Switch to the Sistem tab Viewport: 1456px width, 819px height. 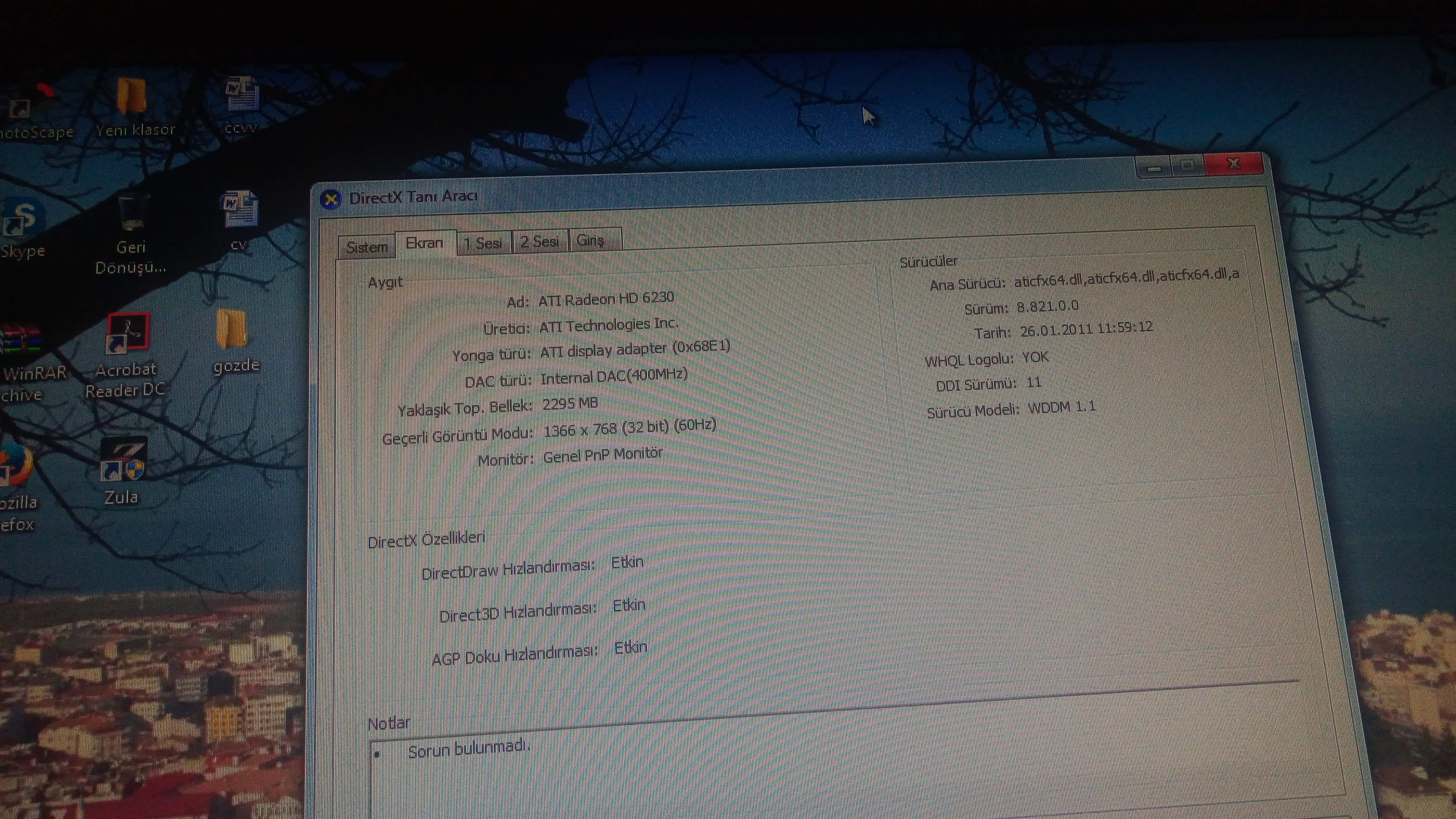(367, 247)
